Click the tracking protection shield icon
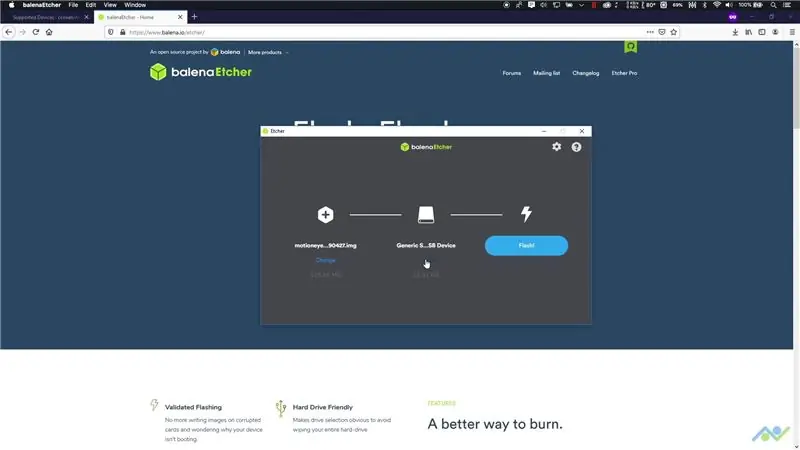The width and height of the screenshot is (800, 450). pyautogui.click(x=111, y=32)
